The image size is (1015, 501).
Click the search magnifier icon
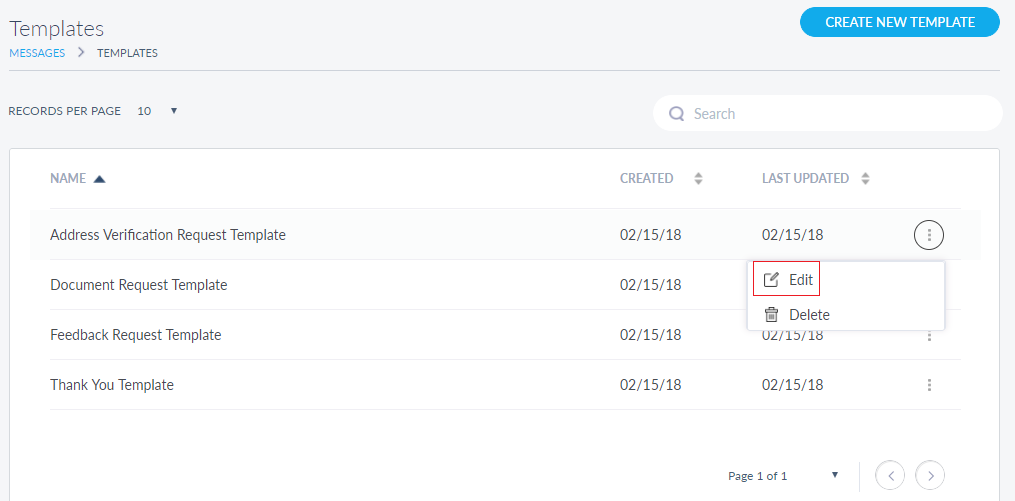[x=677, y=114]
